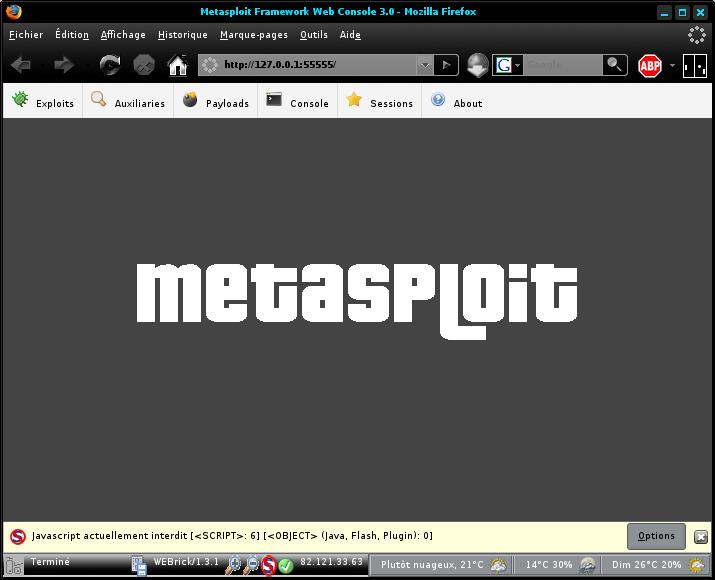Screen dimensions: 715x580
Task: Open the About link
Action: (467, 104)
